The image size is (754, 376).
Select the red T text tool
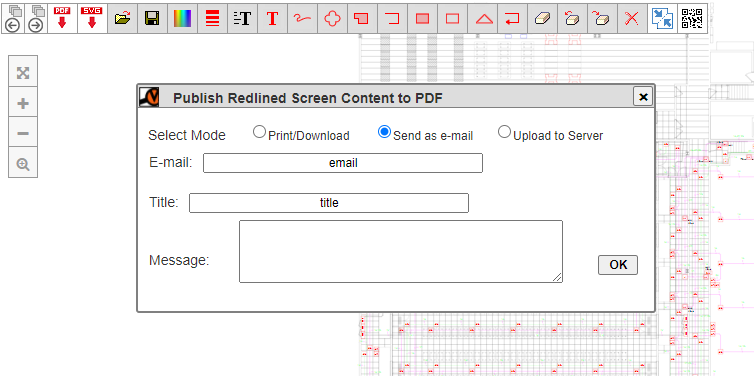[x=272, y=18]
